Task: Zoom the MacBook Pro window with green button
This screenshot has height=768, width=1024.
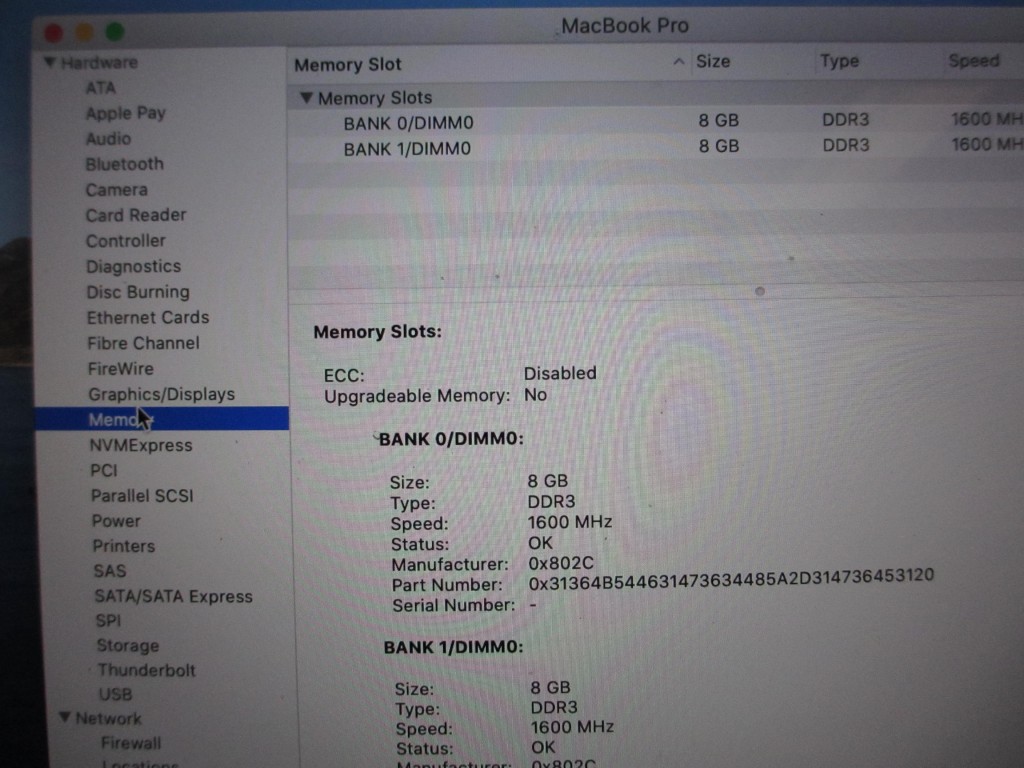Action: pos(115,31)
